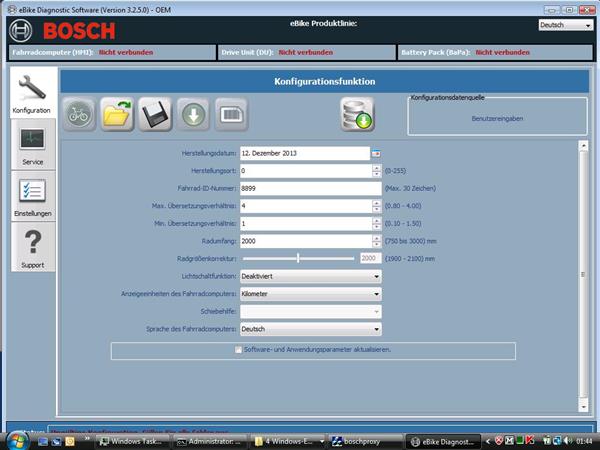
Task: Increase Radumfang with up arrow
Action: tap(377, 238)
